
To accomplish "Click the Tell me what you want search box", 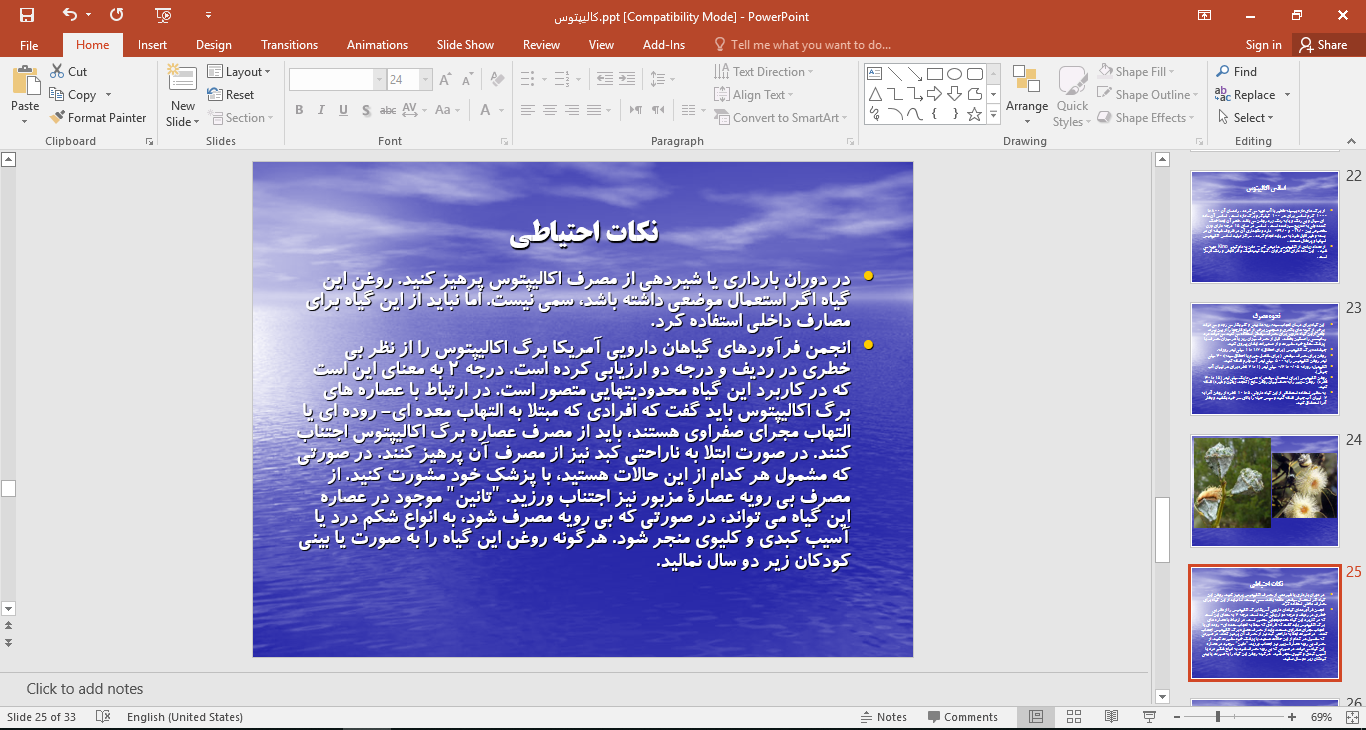I will coord(802,45).
